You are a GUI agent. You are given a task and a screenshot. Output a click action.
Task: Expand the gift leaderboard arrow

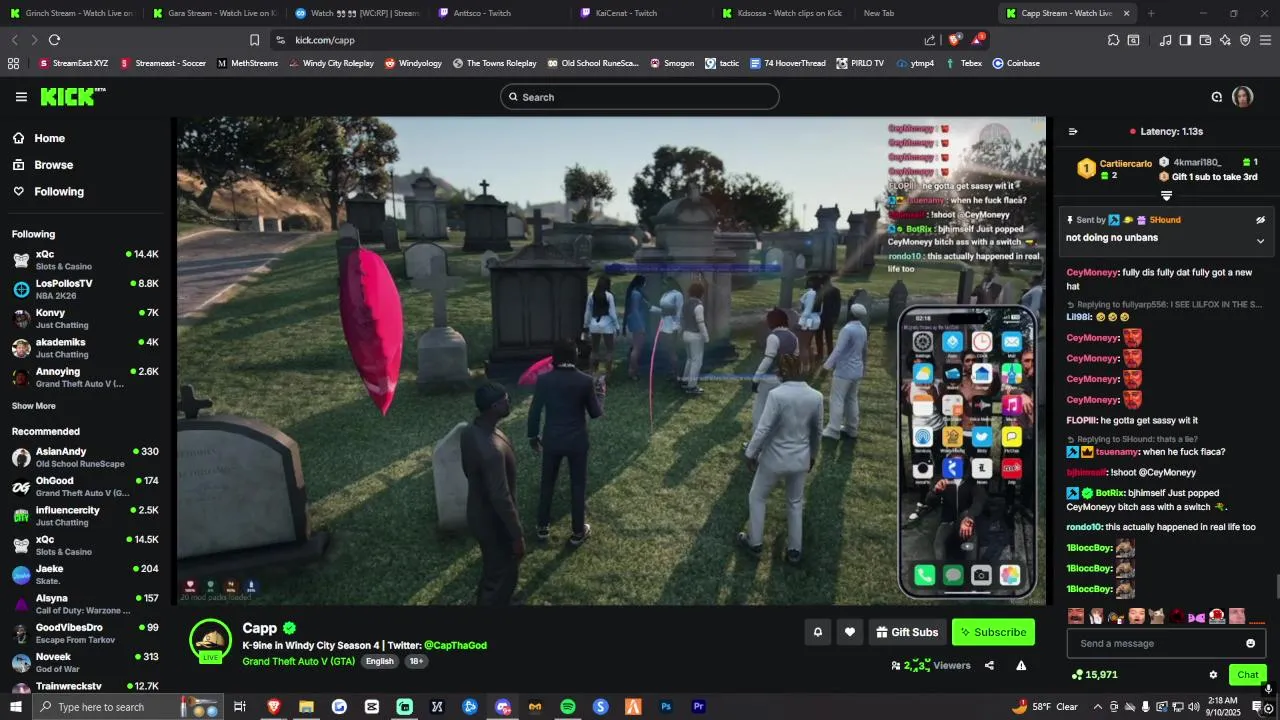click(1166, 196)
